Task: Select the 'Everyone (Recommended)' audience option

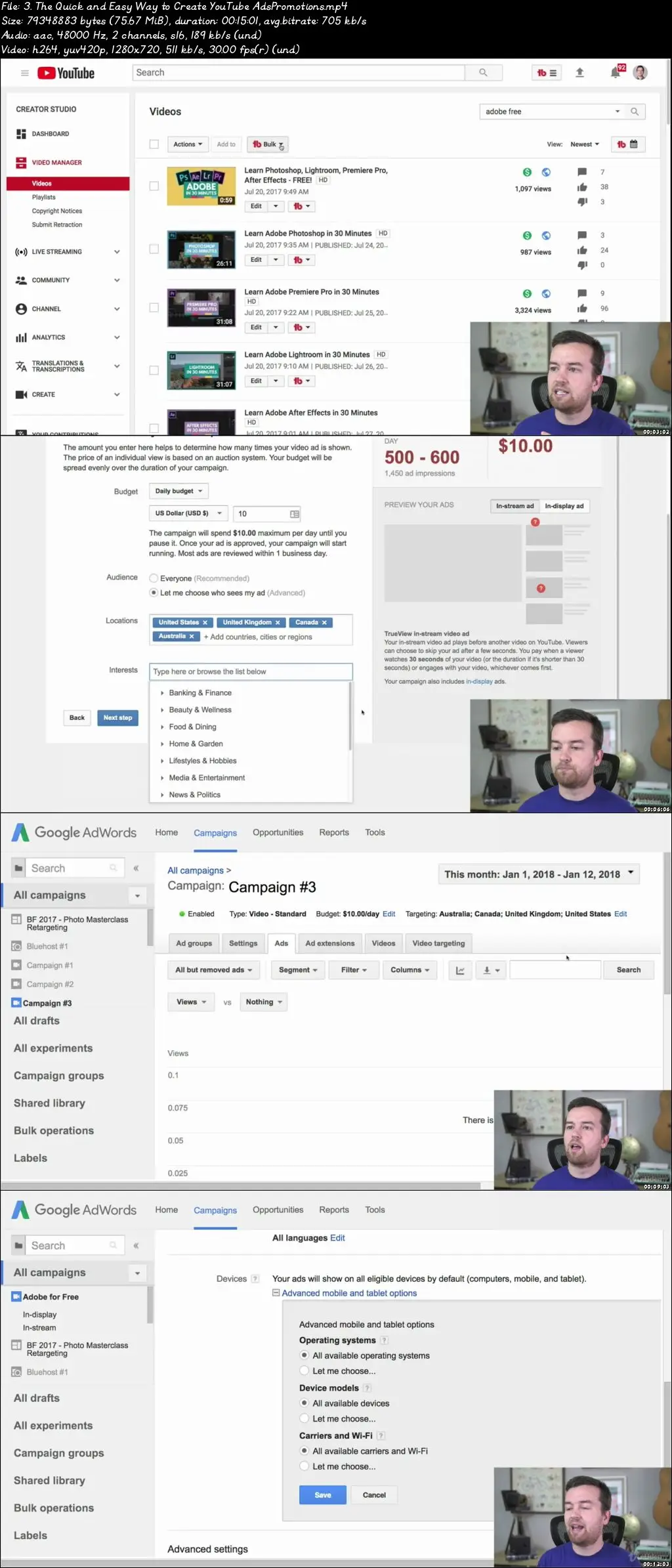Action: (154, 578)
